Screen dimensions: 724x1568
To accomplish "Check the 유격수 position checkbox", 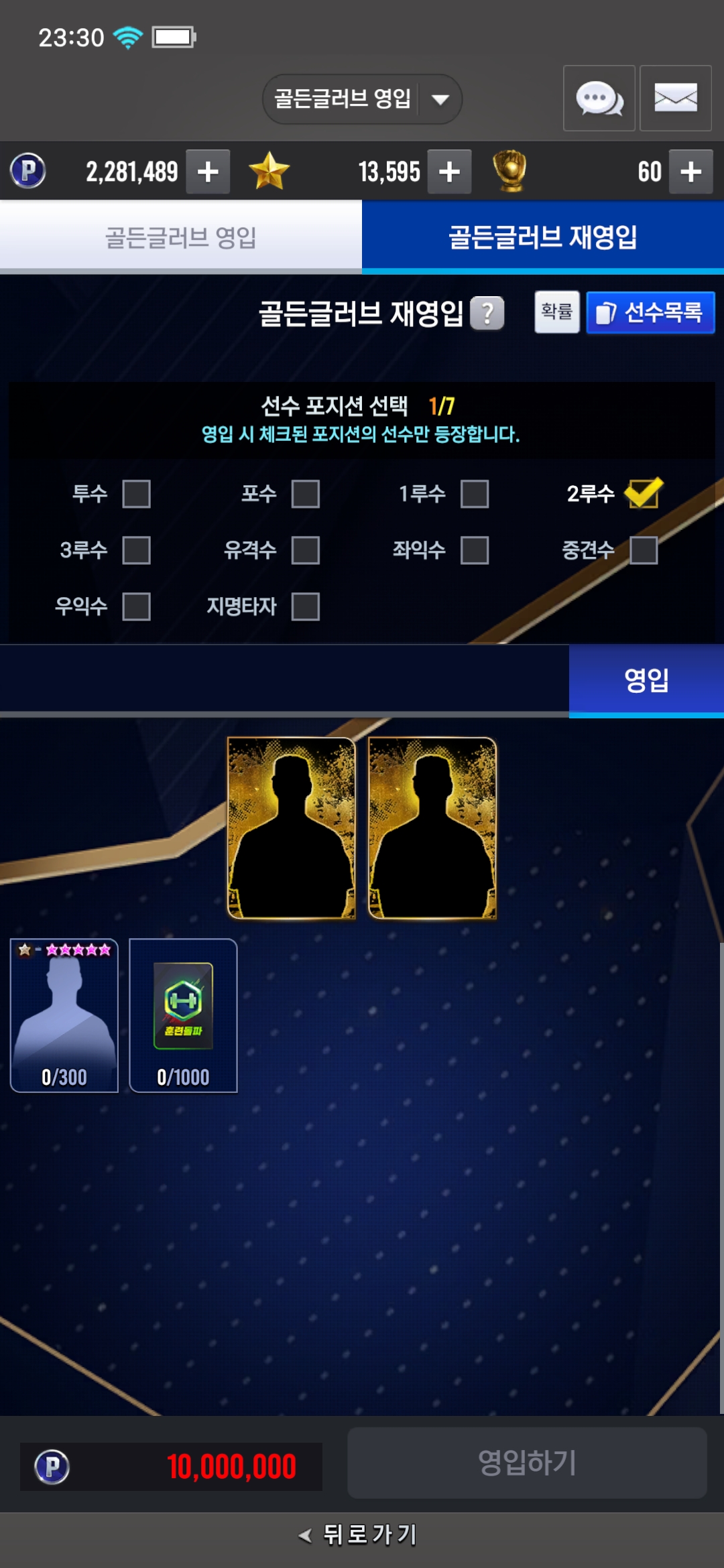I will click(x=306, y=550).
